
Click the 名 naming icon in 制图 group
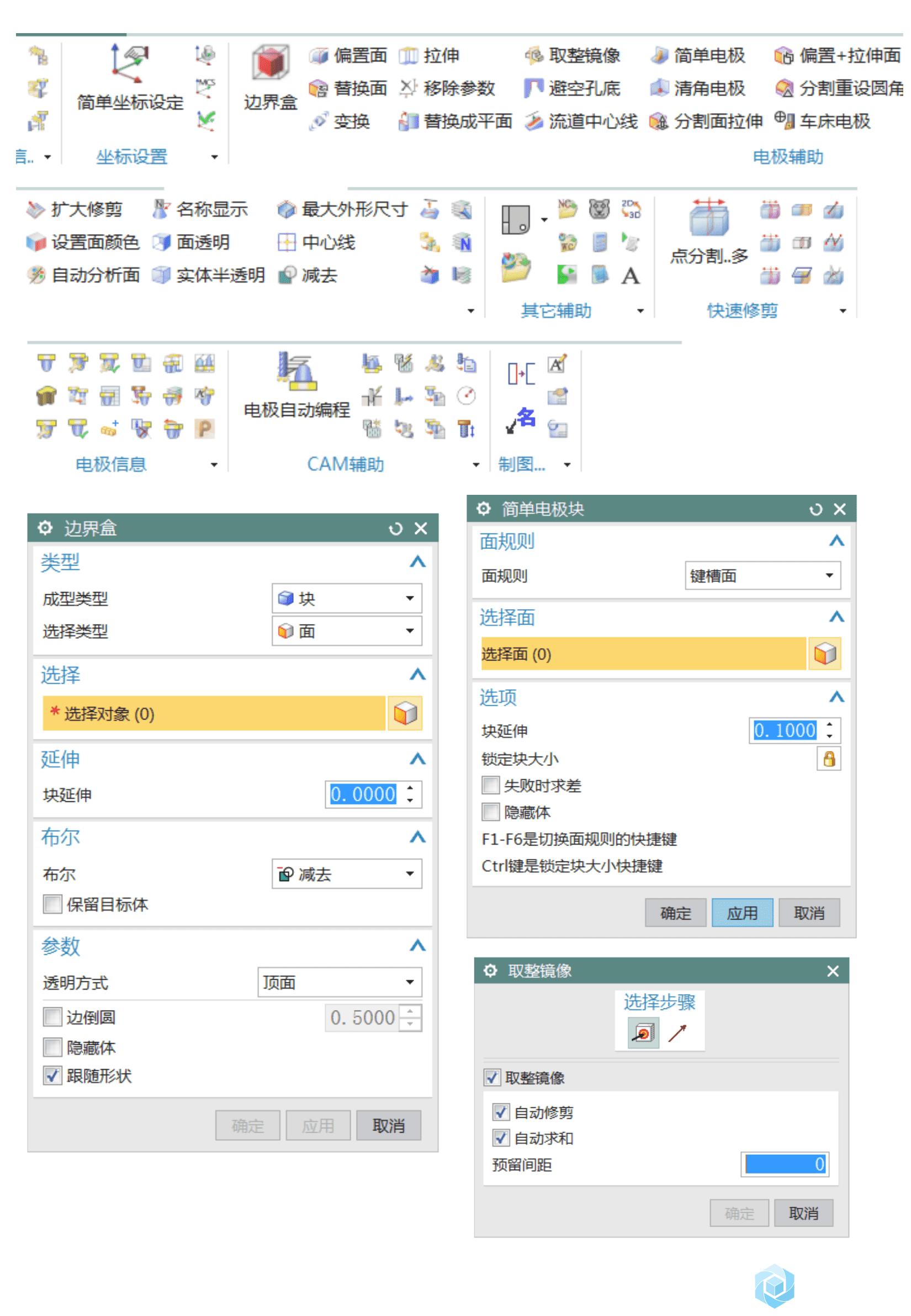[521, 421]
